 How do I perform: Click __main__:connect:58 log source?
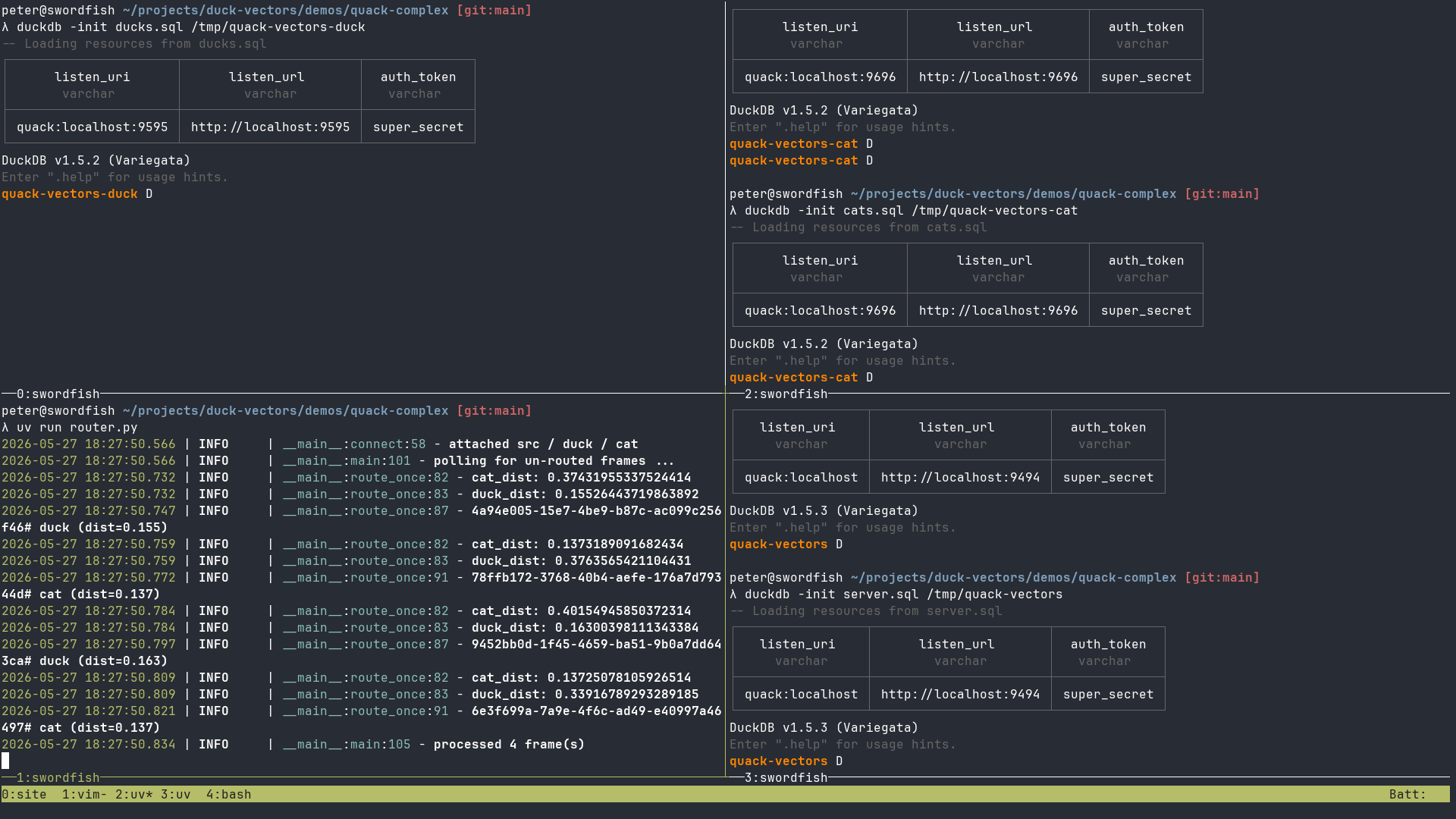point(354,444)
